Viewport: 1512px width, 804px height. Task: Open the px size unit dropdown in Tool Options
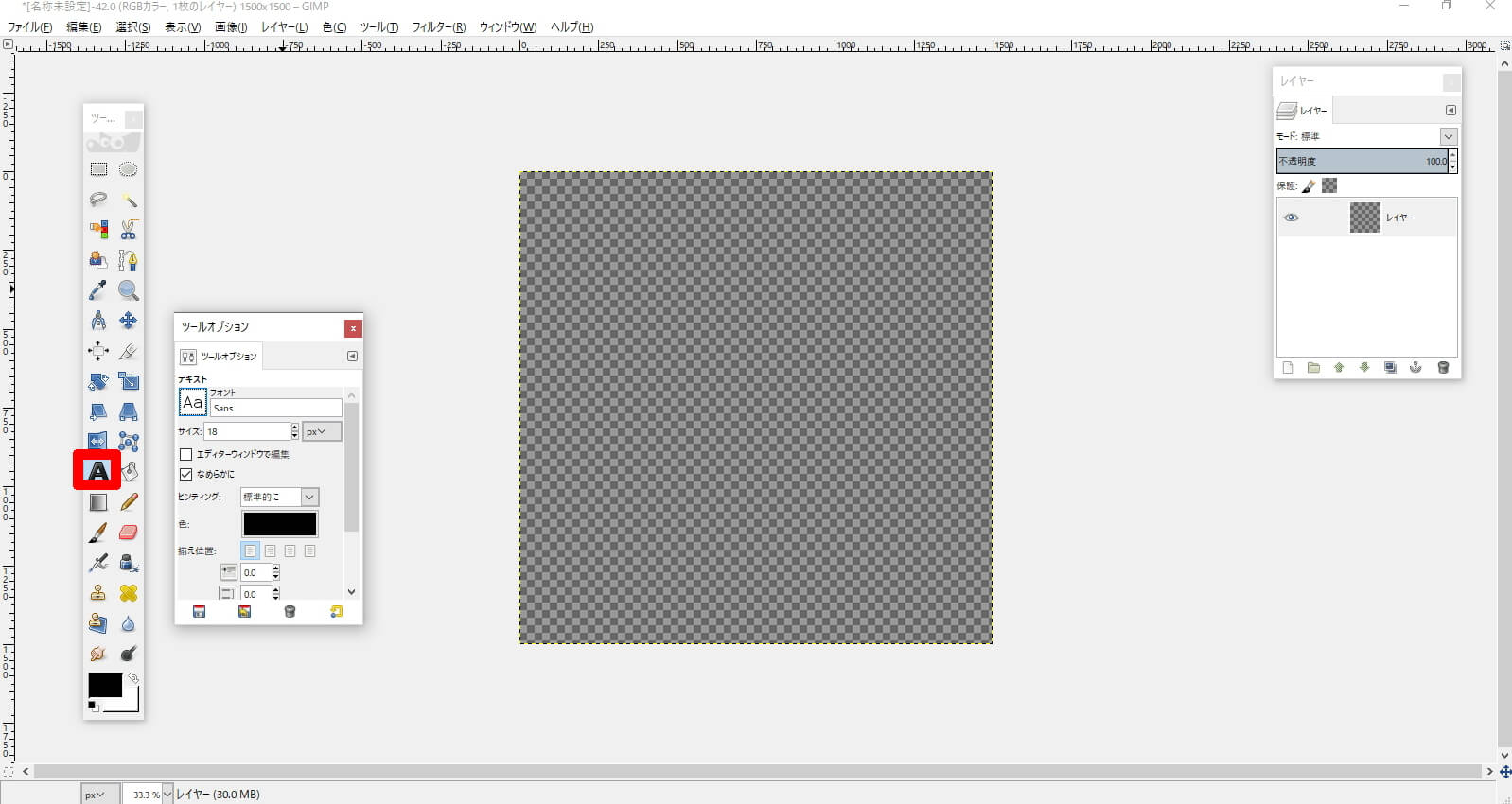tap(322, 431)
